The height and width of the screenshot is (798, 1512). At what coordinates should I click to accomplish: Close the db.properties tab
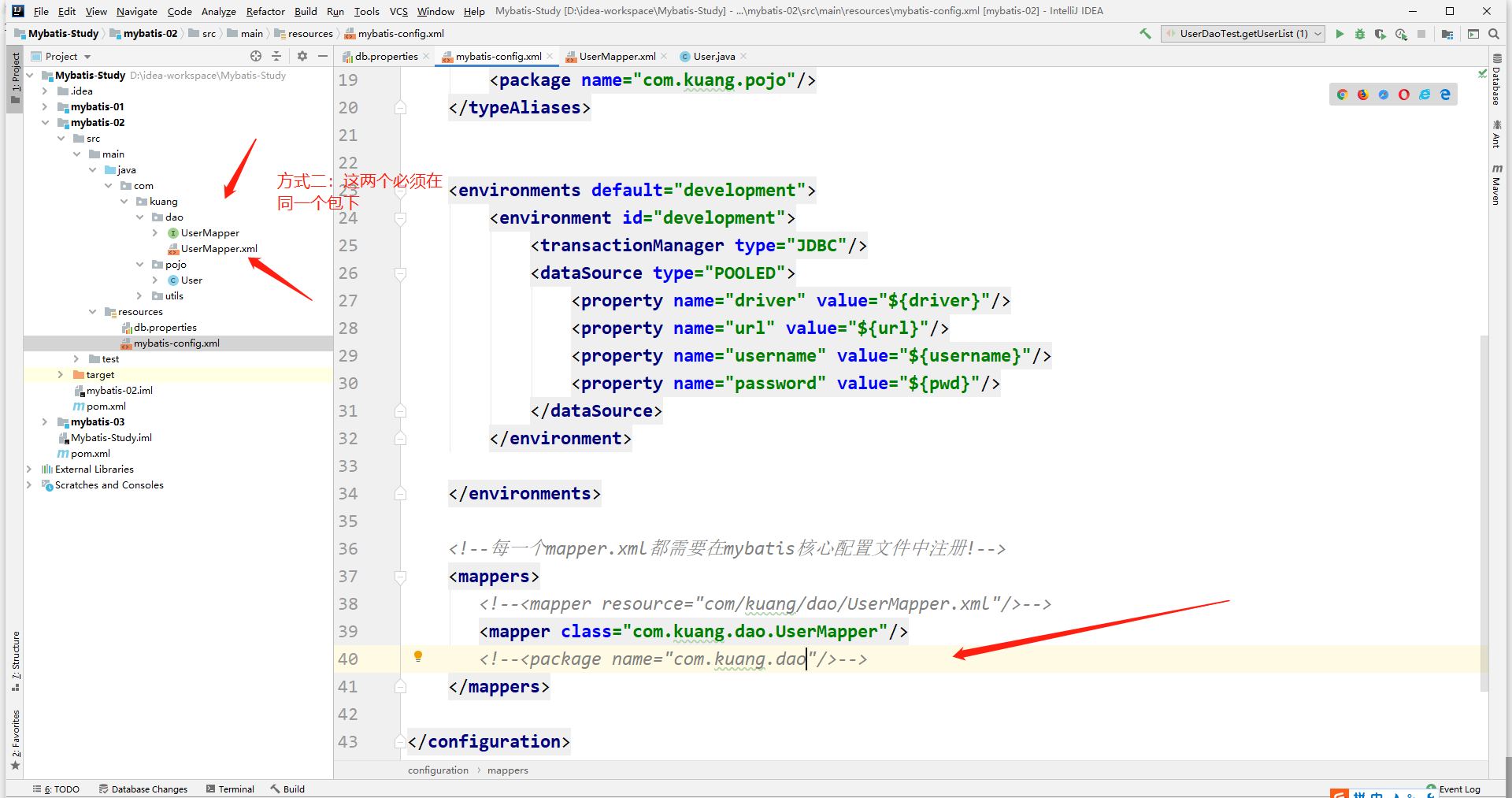[x=426, y=56]
